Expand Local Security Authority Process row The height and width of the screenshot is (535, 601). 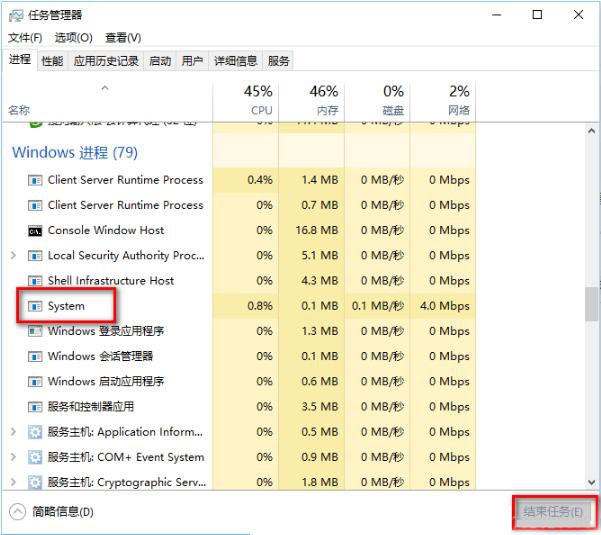13,255
